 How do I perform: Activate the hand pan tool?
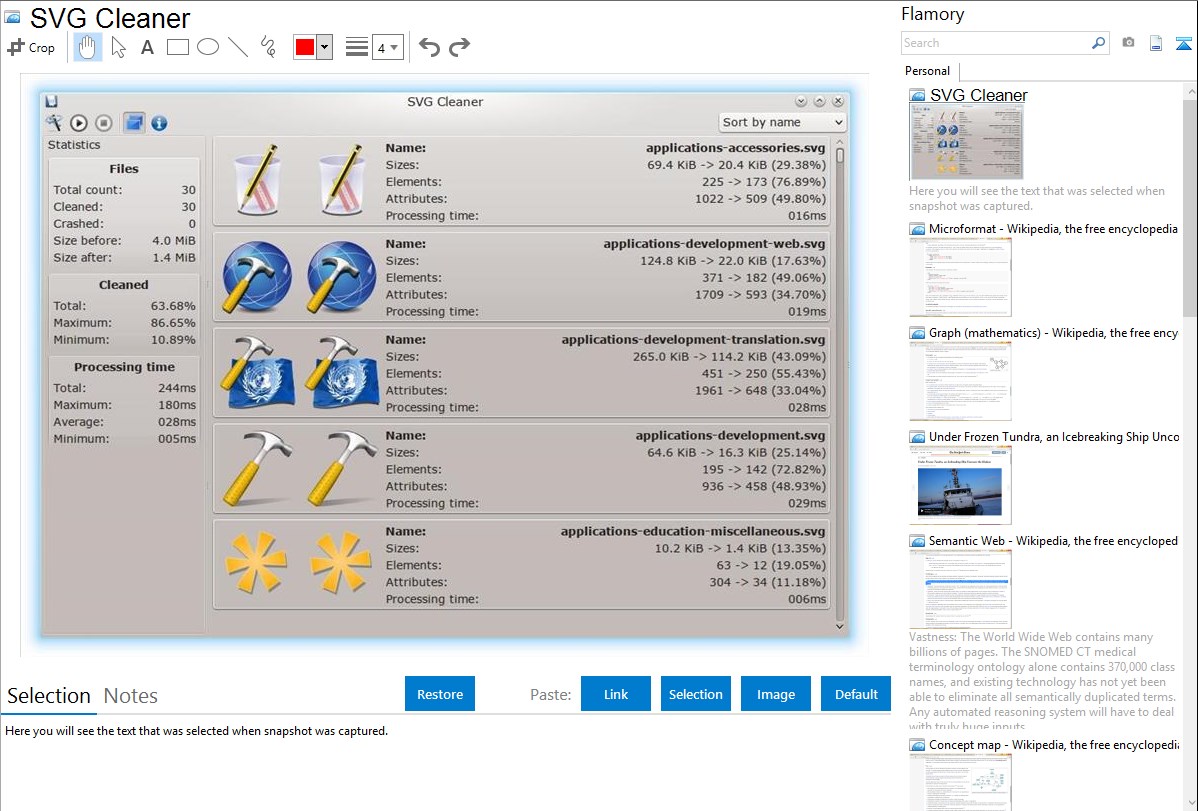tap(87, 47)
